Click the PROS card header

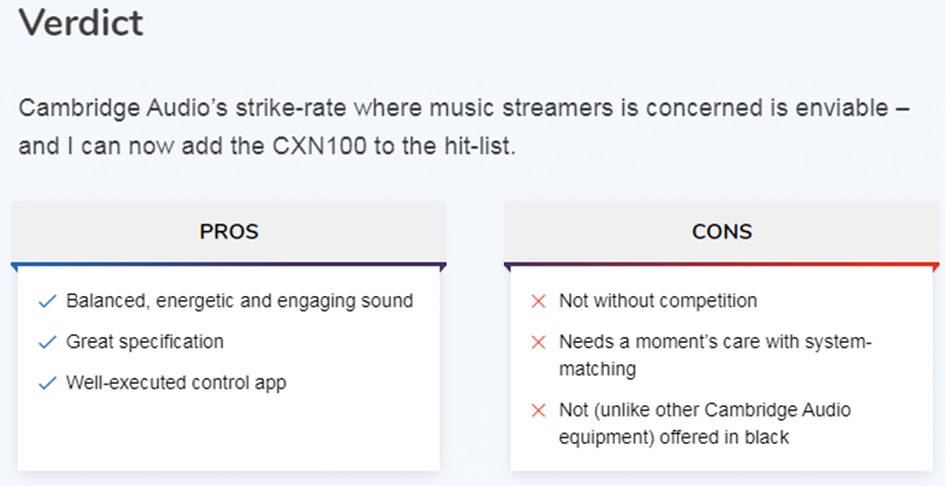pos(228,232)
